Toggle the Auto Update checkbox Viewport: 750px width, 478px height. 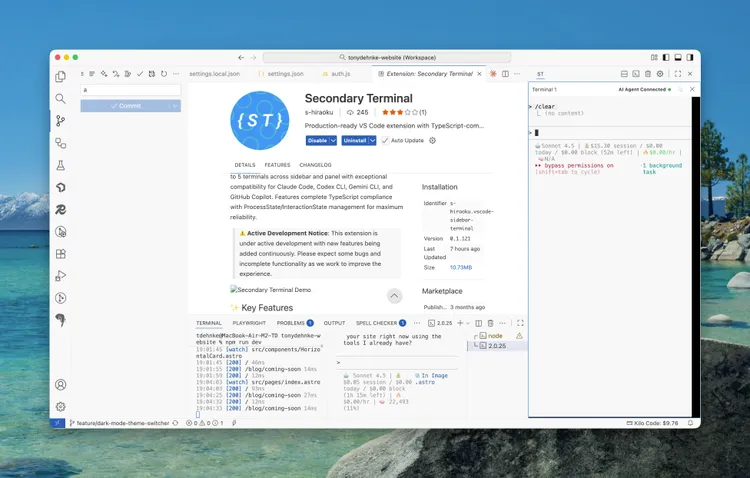click(x=385, y=141)
